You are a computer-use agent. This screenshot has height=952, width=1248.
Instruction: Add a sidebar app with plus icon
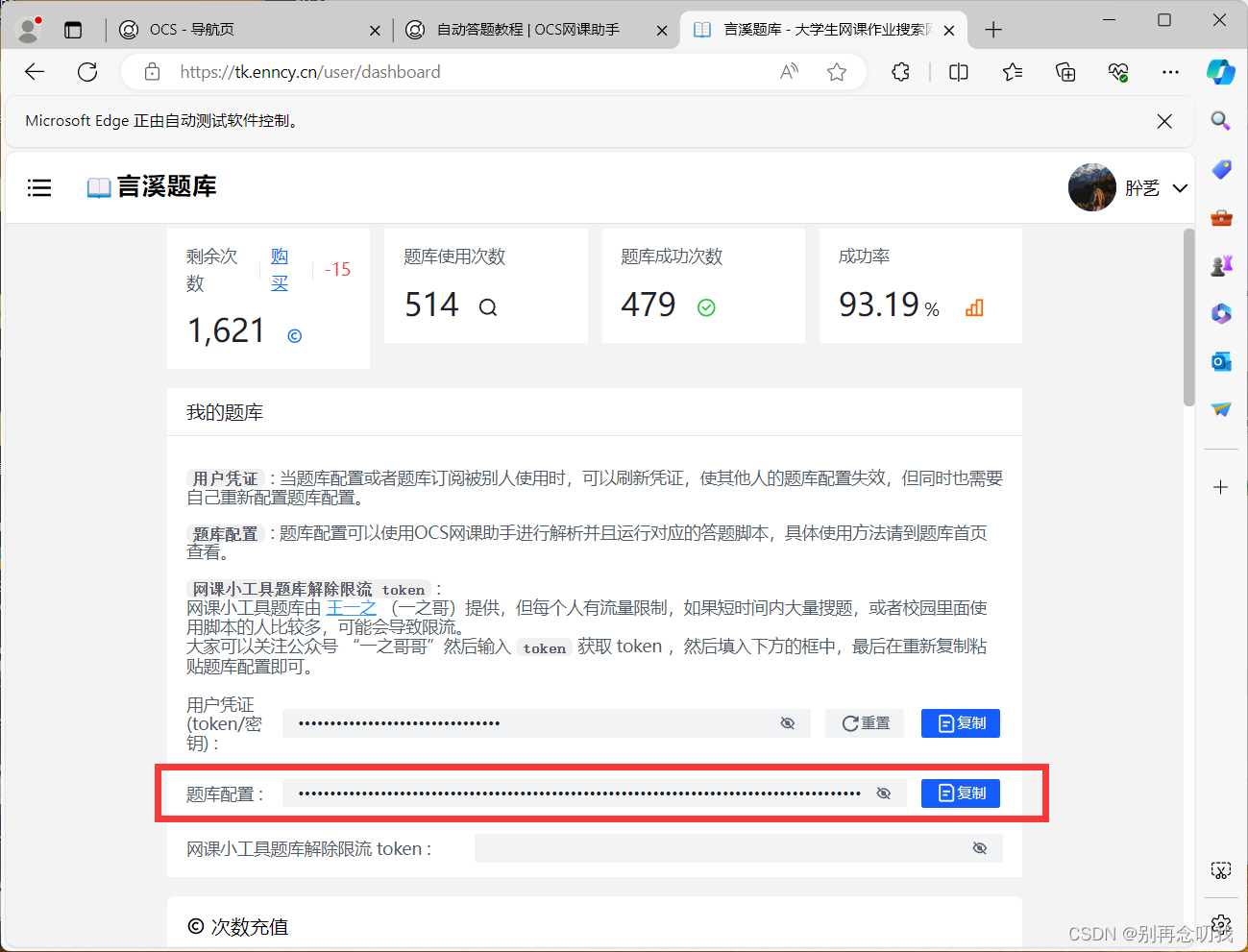pyautogui.click(x=1221, y=487)
